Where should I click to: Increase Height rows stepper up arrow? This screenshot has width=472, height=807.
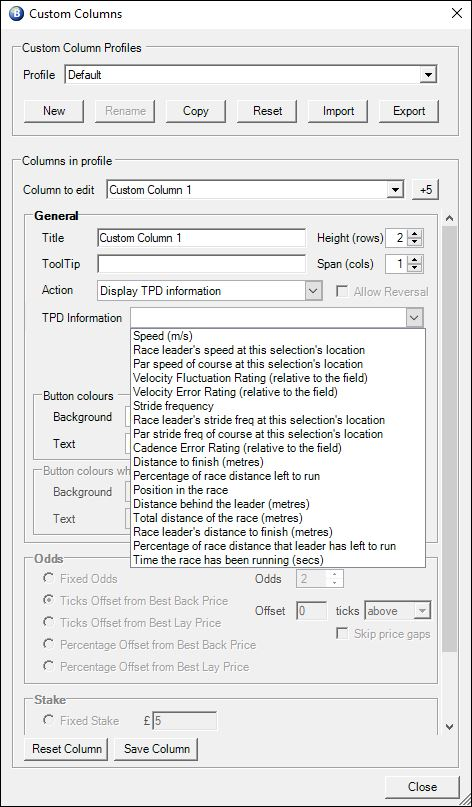[416, 234]
